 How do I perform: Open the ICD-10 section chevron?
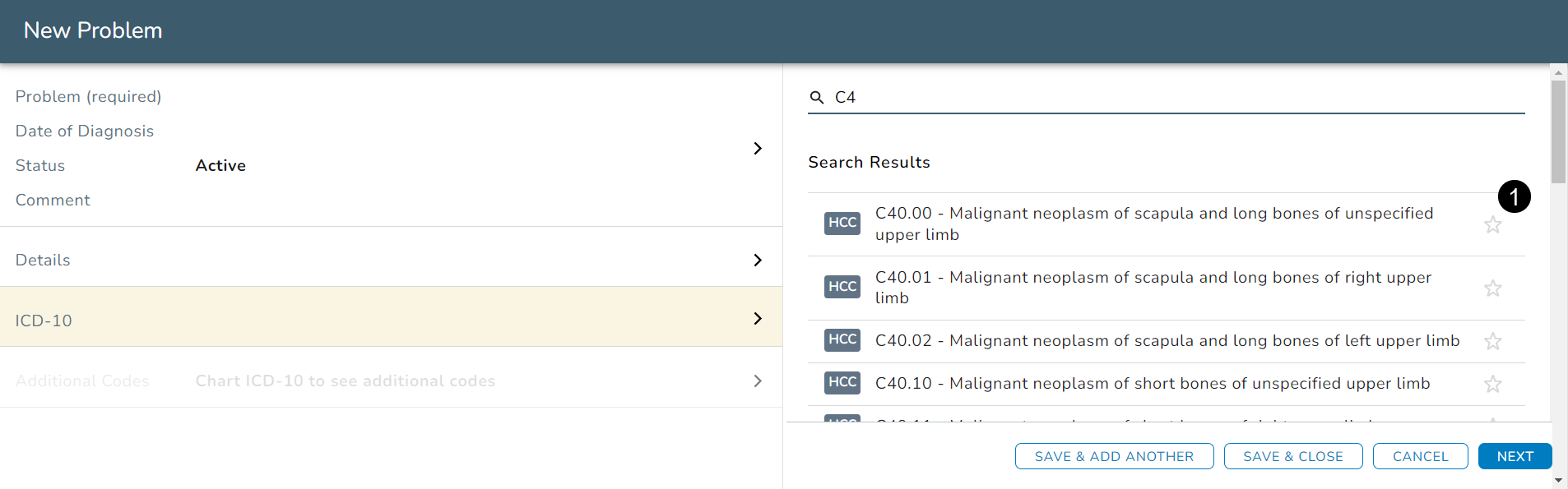point(758,319)
